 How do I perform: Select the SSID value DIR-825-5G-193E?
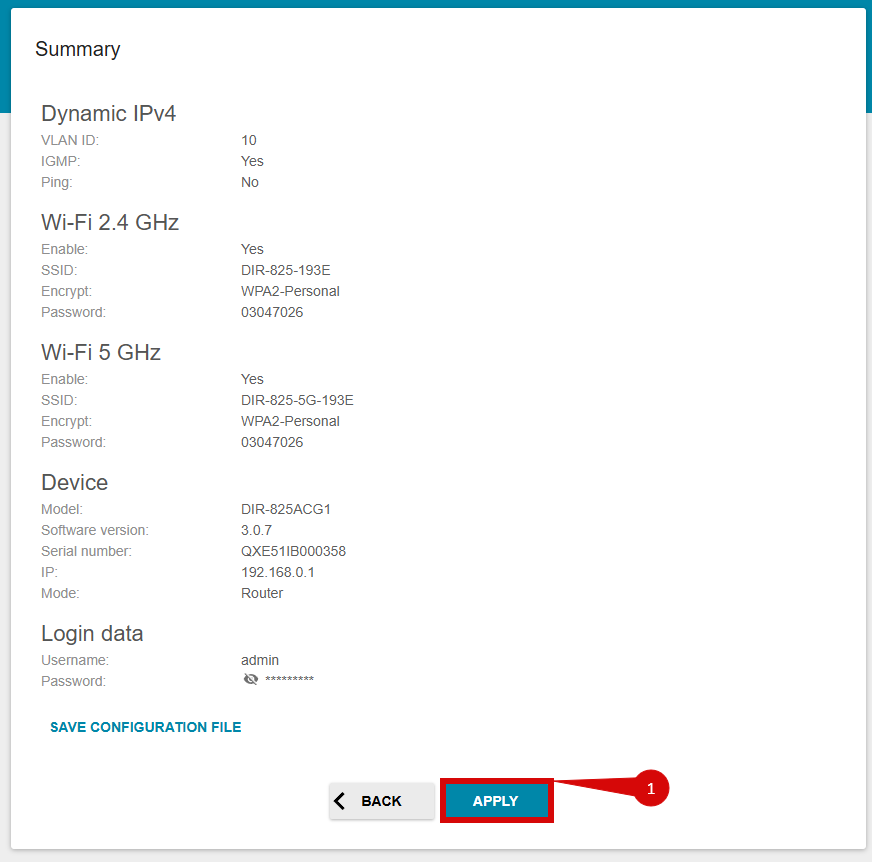(x=297, y=400)
